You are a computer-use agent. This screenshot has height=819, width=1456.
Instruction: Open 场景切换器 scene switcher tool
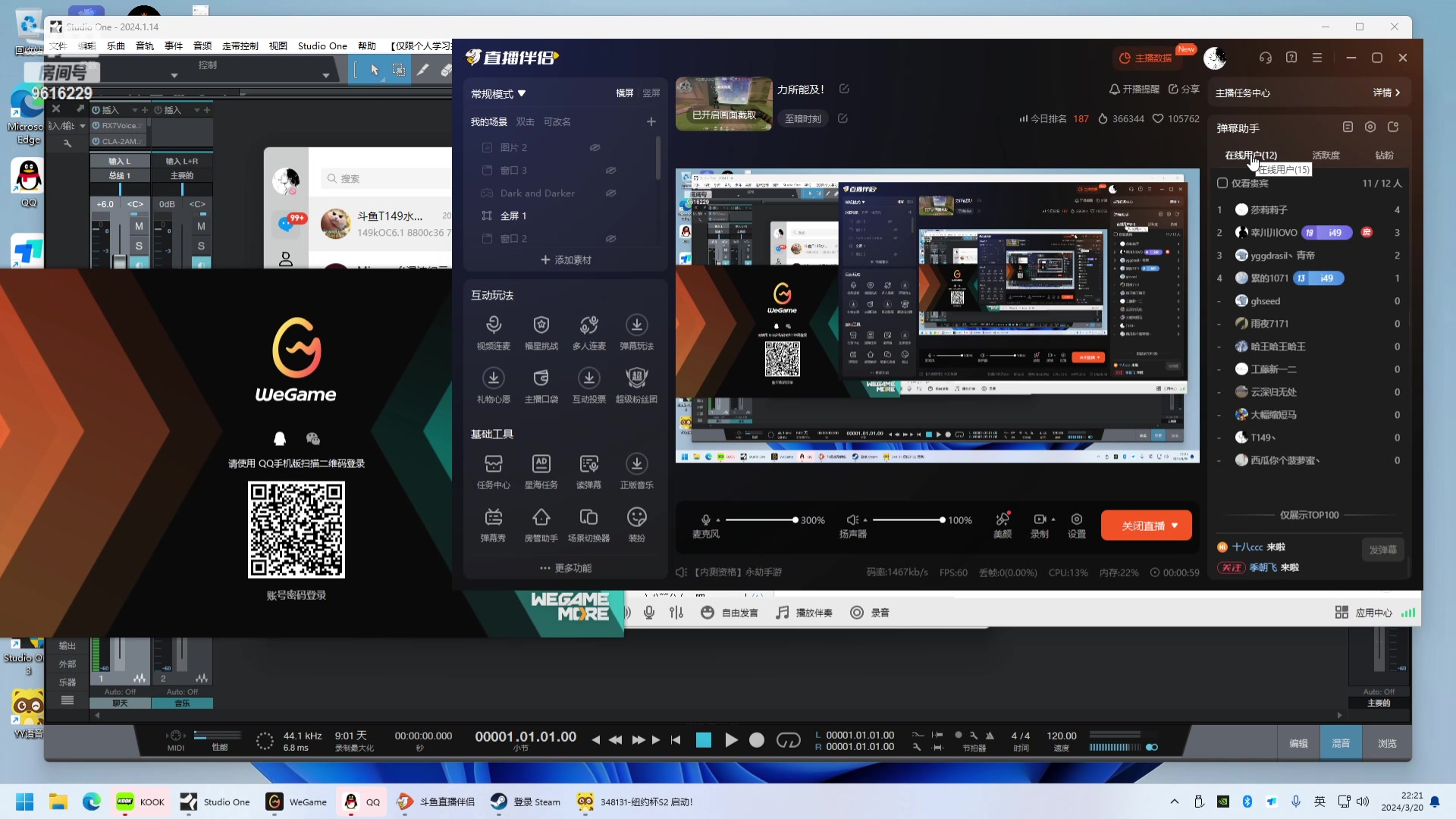click(x=589, y=525)
